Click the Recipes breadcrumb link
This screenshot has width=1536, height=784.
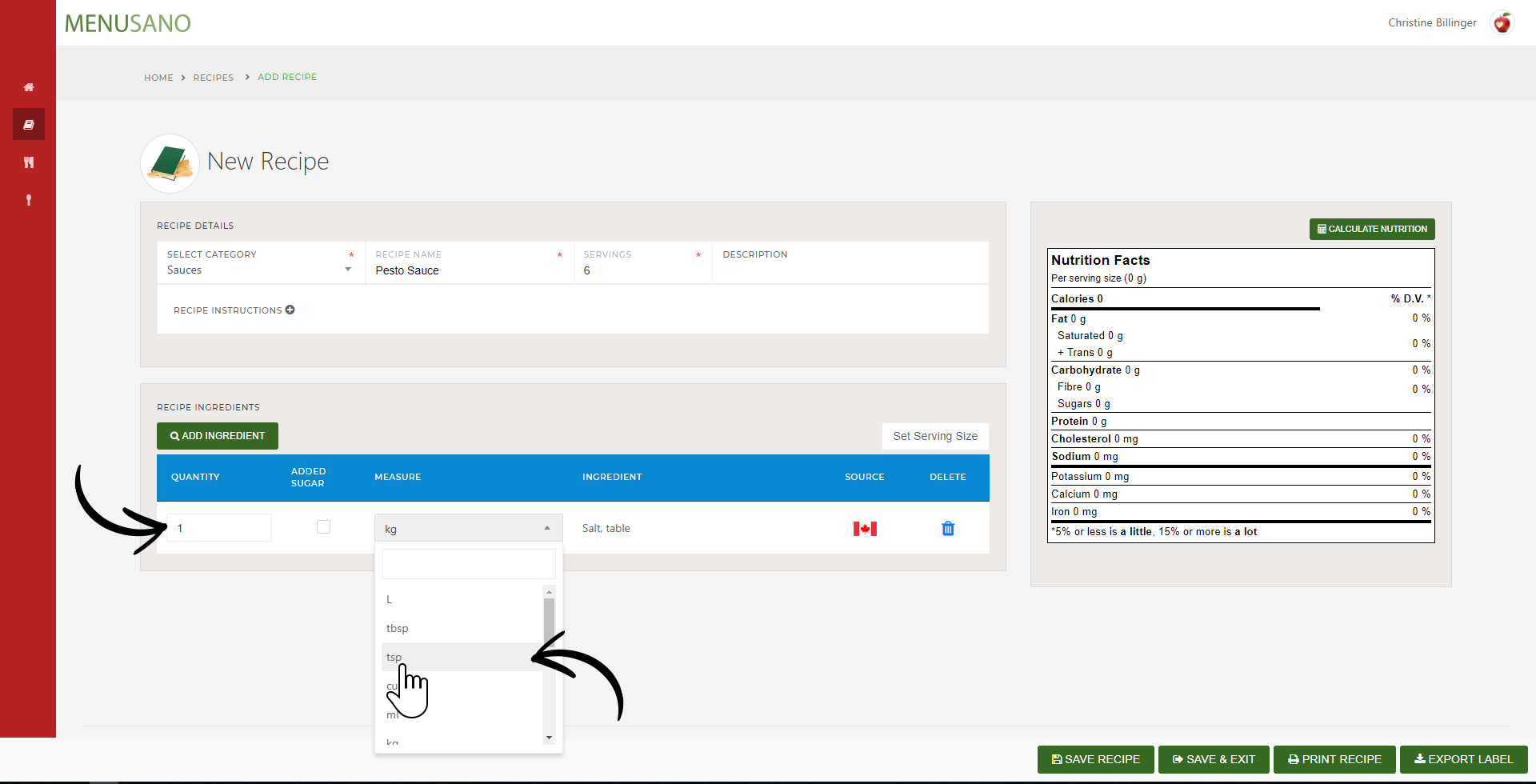(214, 78)
